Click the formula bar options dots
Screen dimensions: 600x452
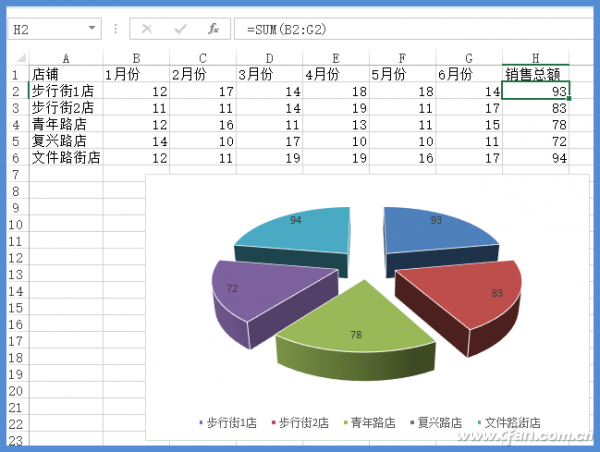[x=116, y=29]
